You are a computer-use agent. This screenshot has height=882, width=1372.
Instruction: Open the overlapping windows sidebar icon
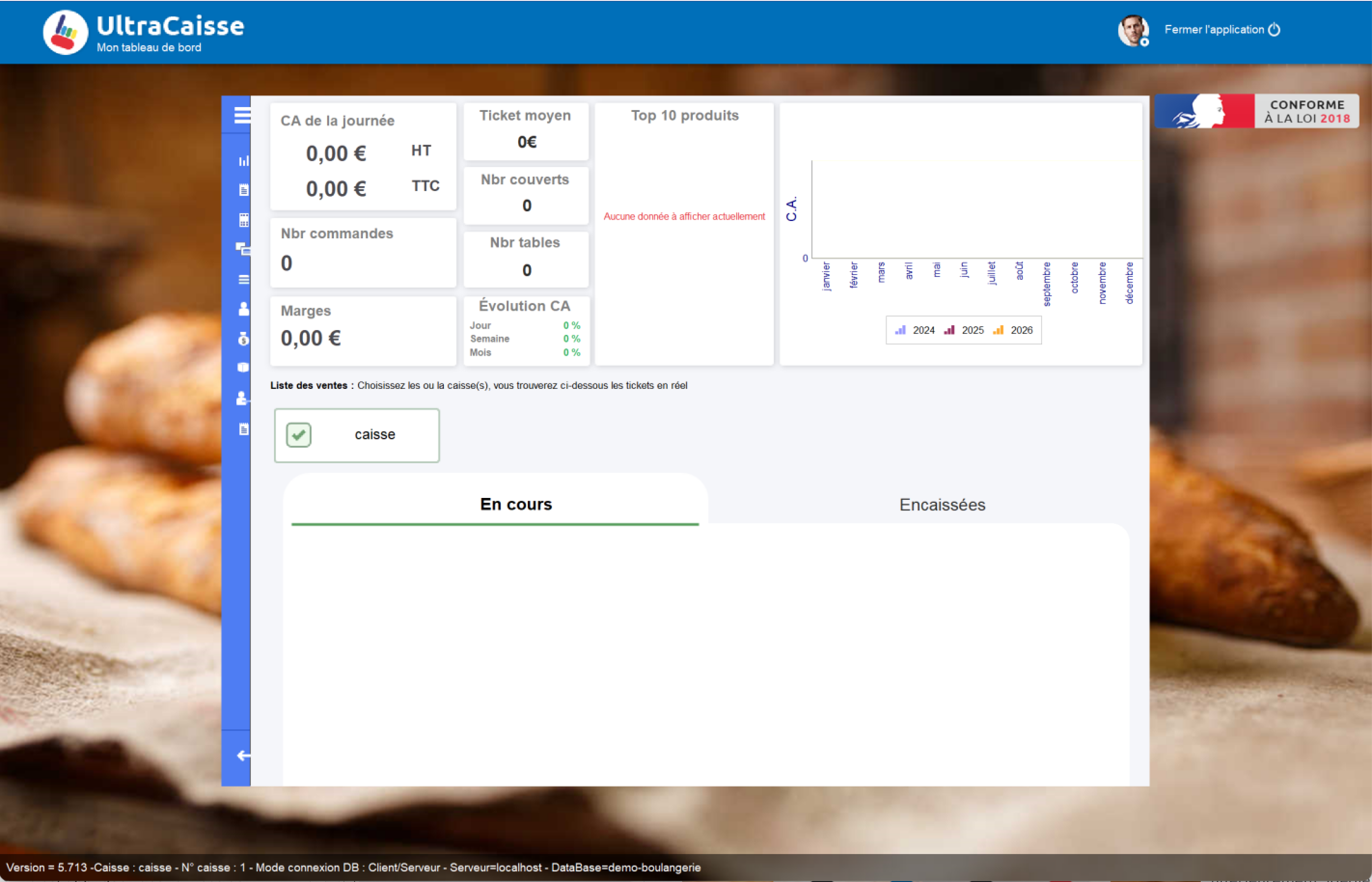tap(243, 248)
